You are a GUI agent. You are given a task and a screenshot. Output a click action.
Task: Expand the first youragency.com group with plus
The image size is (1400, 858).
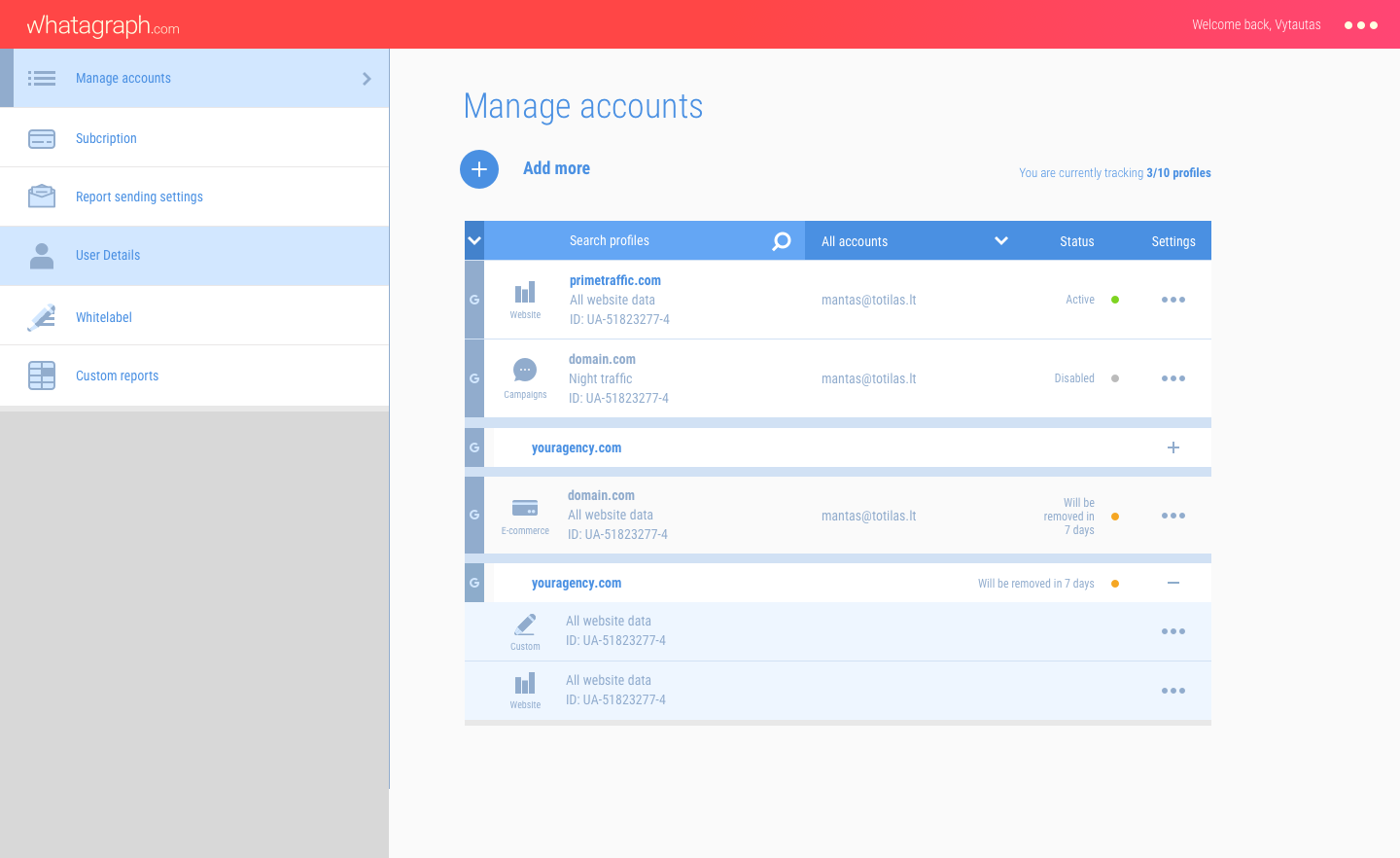[1173, 447]
